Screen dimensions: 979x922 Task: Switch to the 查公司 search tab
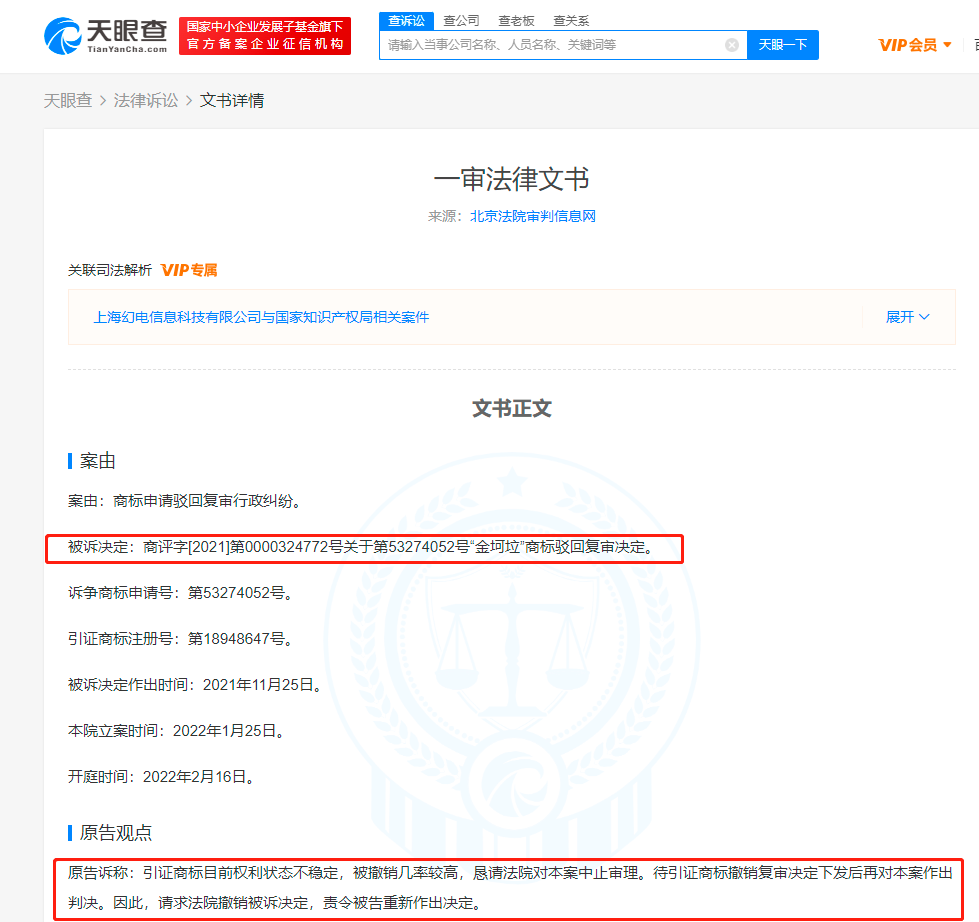(x=461, y=21)
